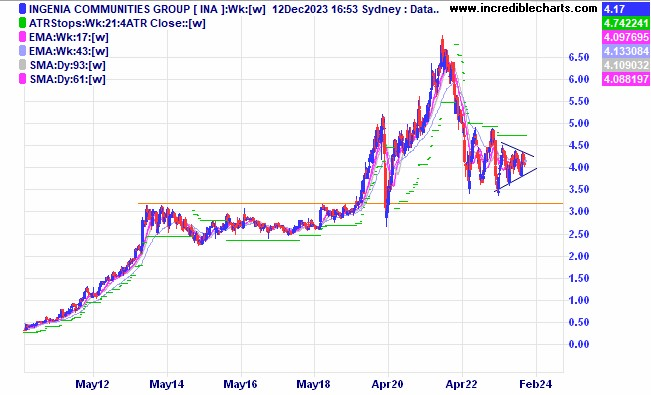Select the EMA:Wk:43:[w] legend label
Screen dimensions: 651x395
(69, 51)
